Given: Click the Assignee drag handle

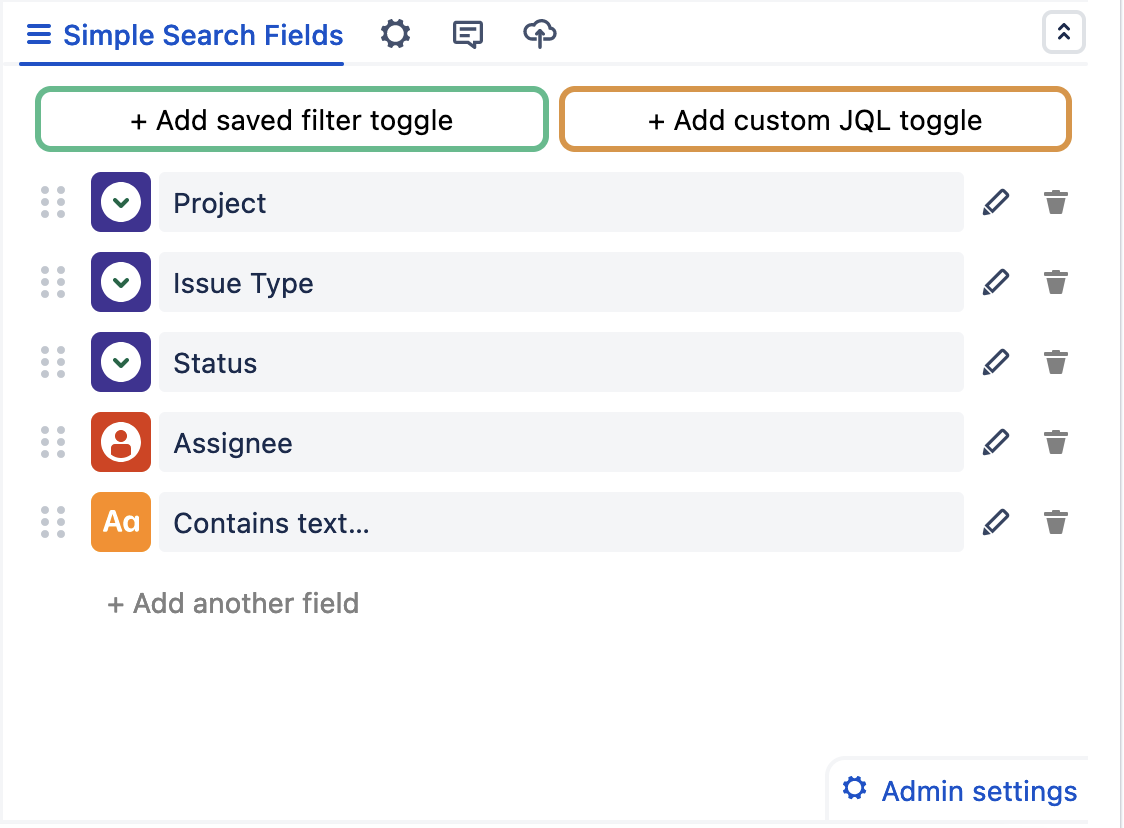Looking at the screenshot, I should click(53, 442).
